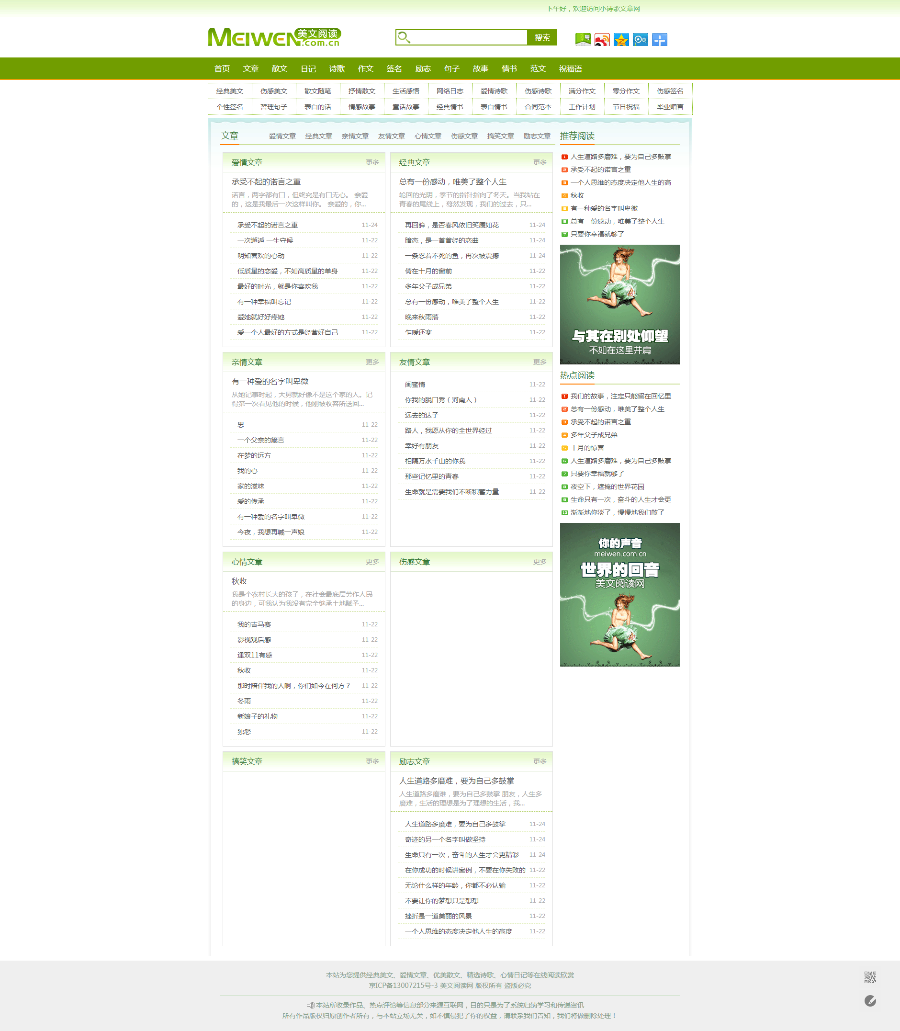Click the green 搜索 search button
Image resolution: width=900 pixels, height=1031 pixels.
click(542, 37)
